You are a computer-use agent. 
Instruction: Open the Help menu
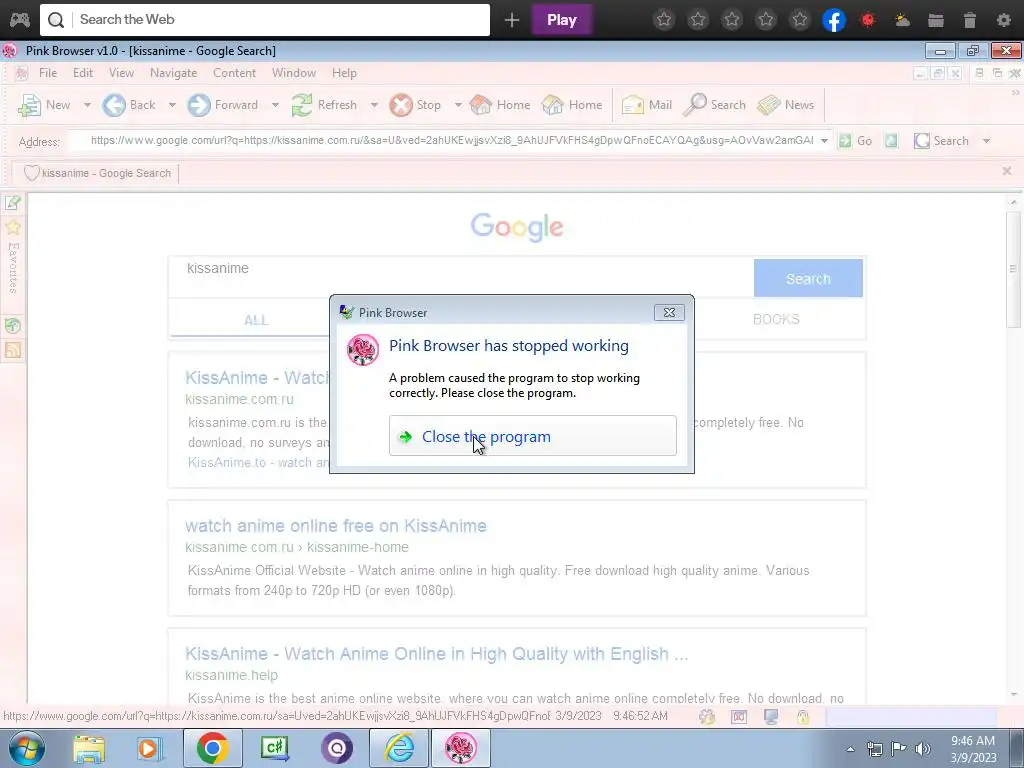click(x=344, y=72)
